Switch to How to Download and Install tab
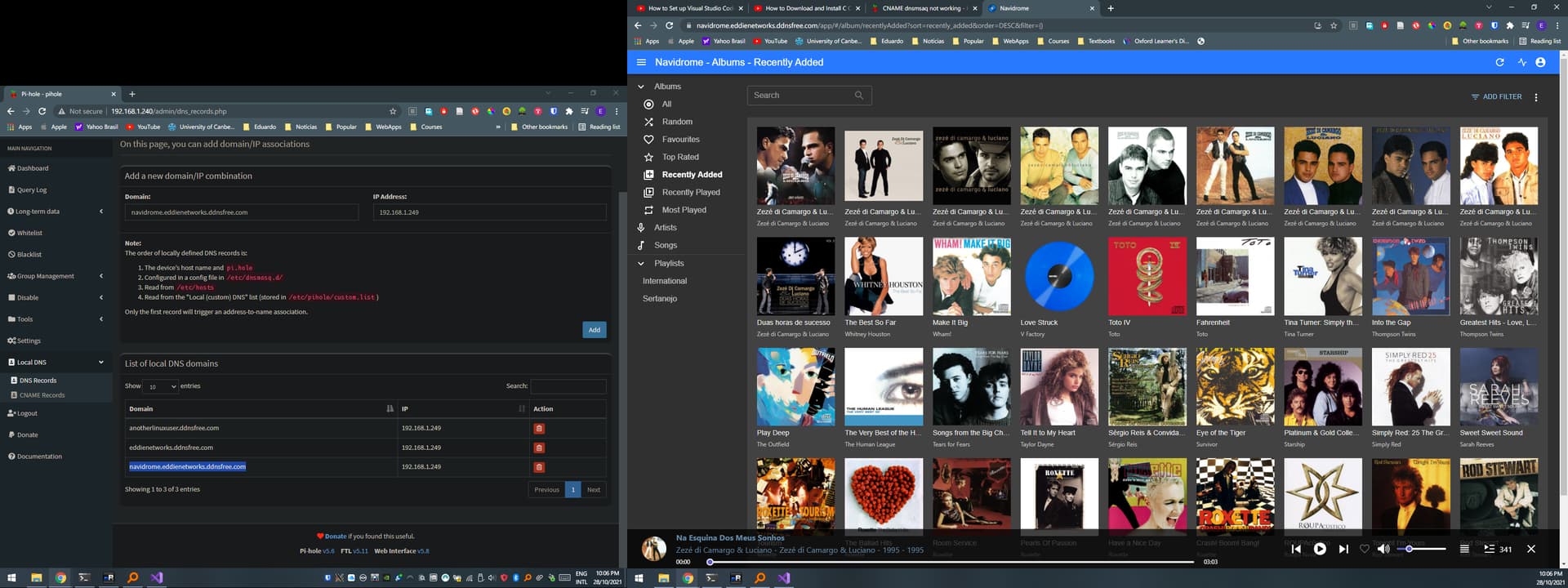This screenshot has width=1568, height=588. [x=807, y=8]
